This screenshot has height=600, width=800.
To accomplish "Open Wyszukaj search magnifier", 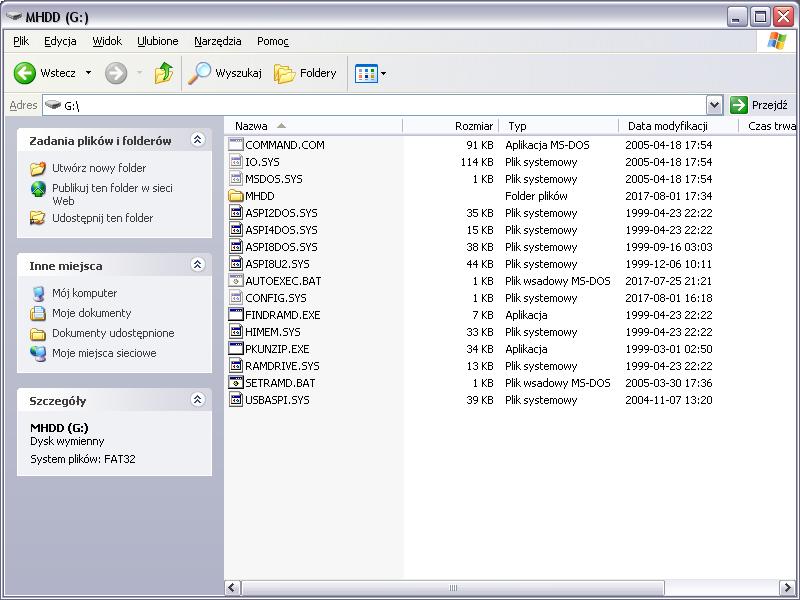I will point(199,73).
